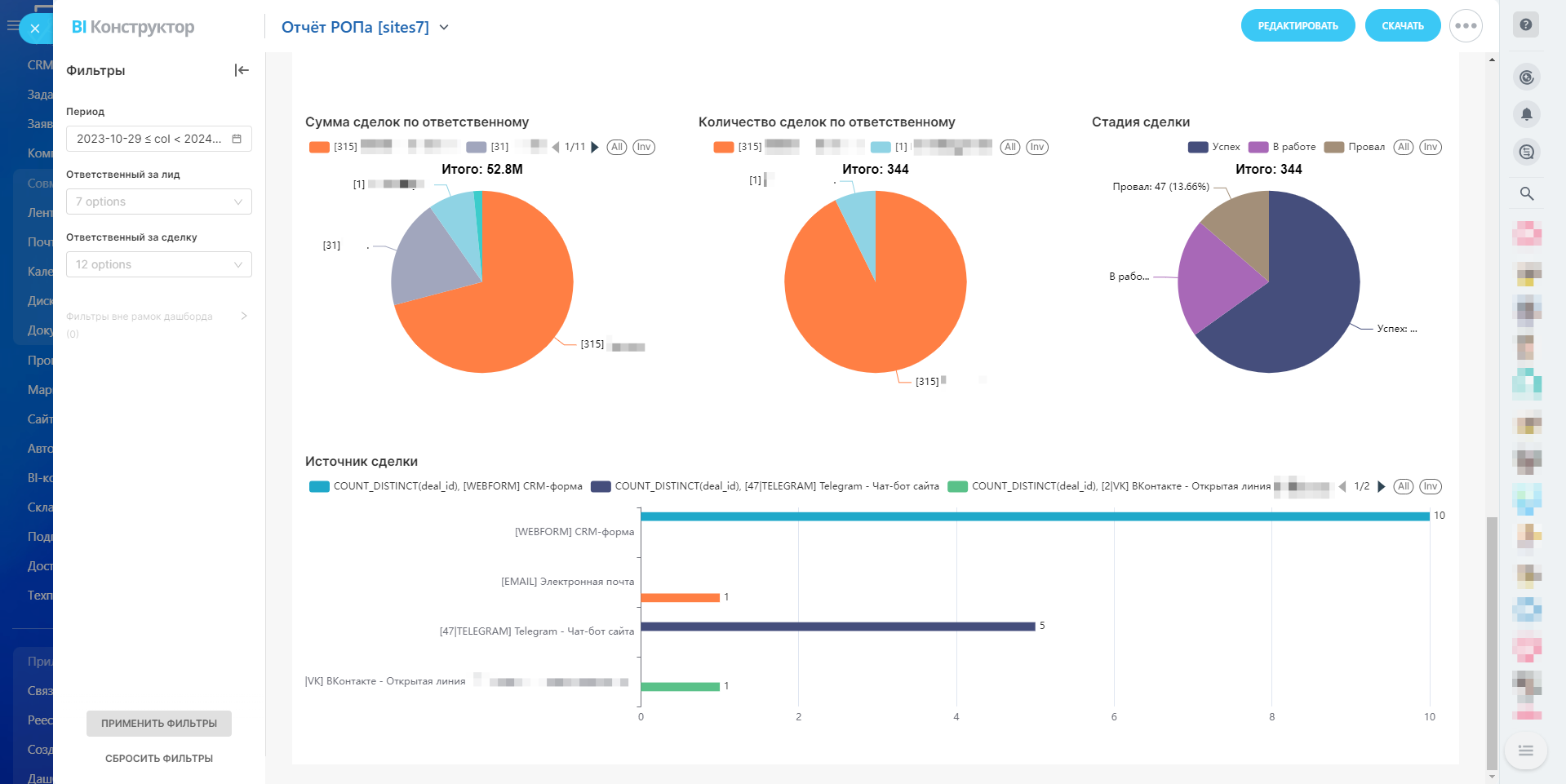Expand 'Ответственный за сделку' dropdown

(159, 264)
